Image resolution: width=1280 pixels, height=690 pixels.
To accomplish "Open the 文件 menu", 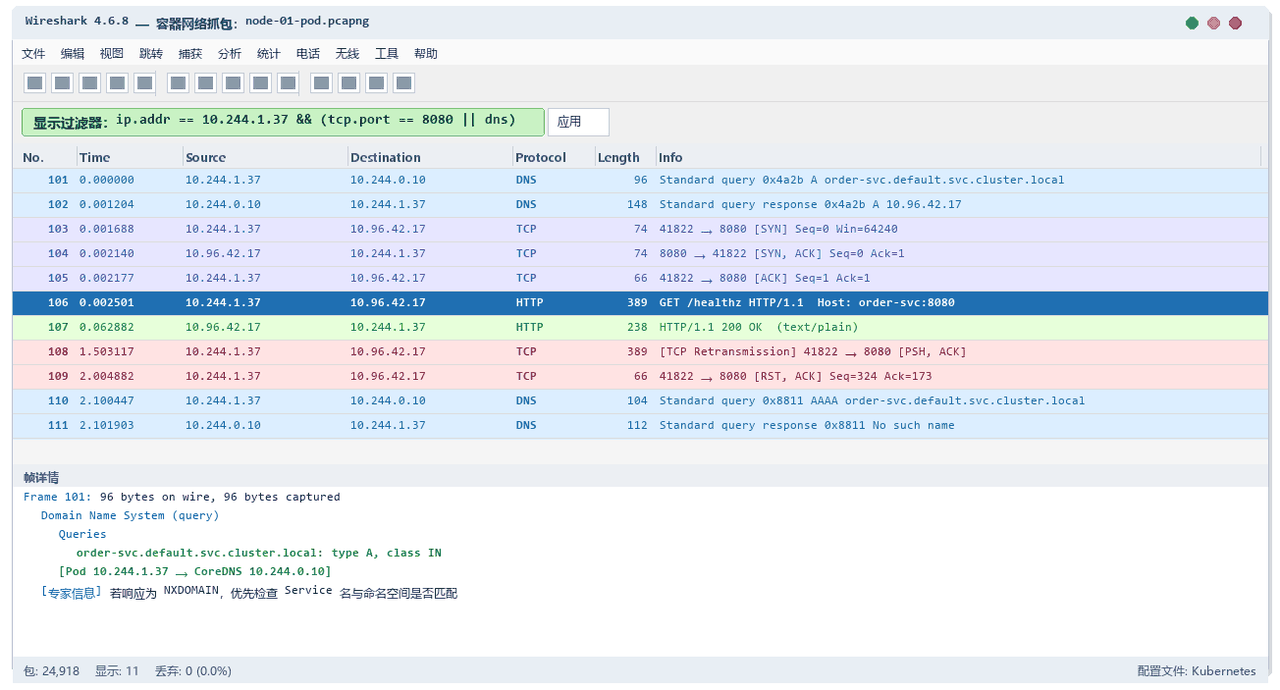I will [x=34, y=54].
